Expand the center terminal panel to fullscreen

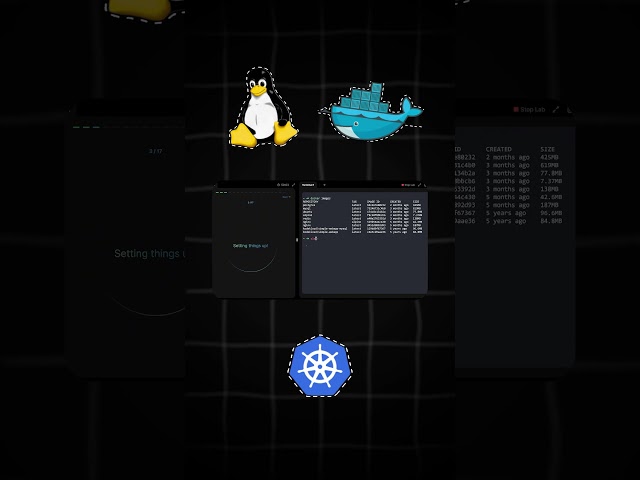pyautogui.click(x=419, y=185)
